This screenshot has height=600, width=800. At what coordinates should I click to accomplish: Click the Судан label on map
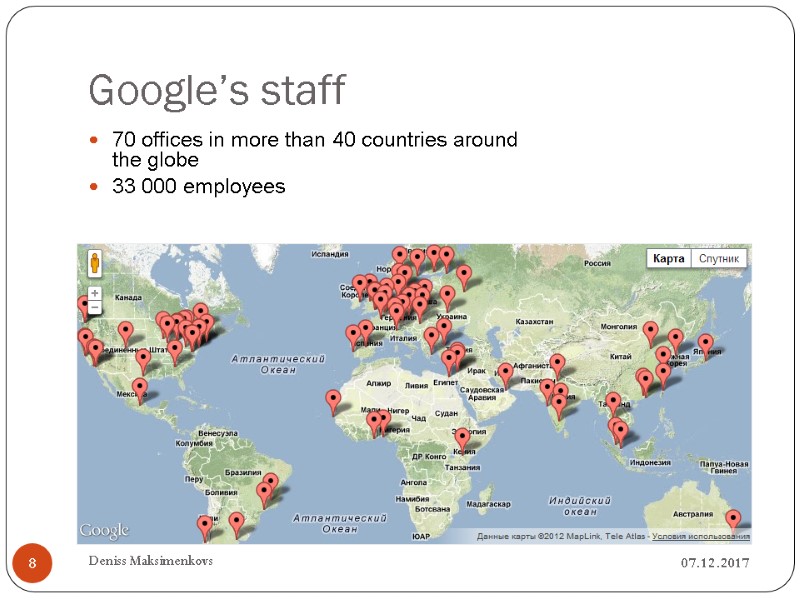click(446, 413)
